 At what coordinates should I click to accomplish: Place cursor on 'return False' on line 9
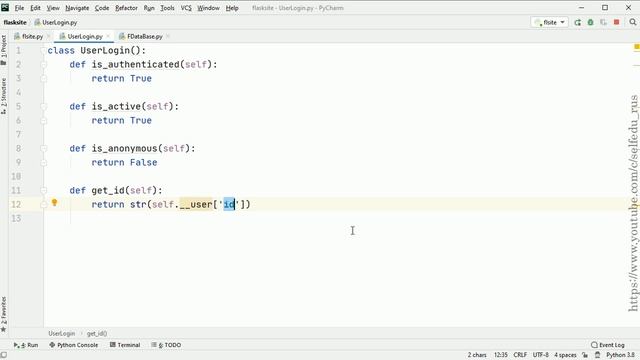(124, 162)
